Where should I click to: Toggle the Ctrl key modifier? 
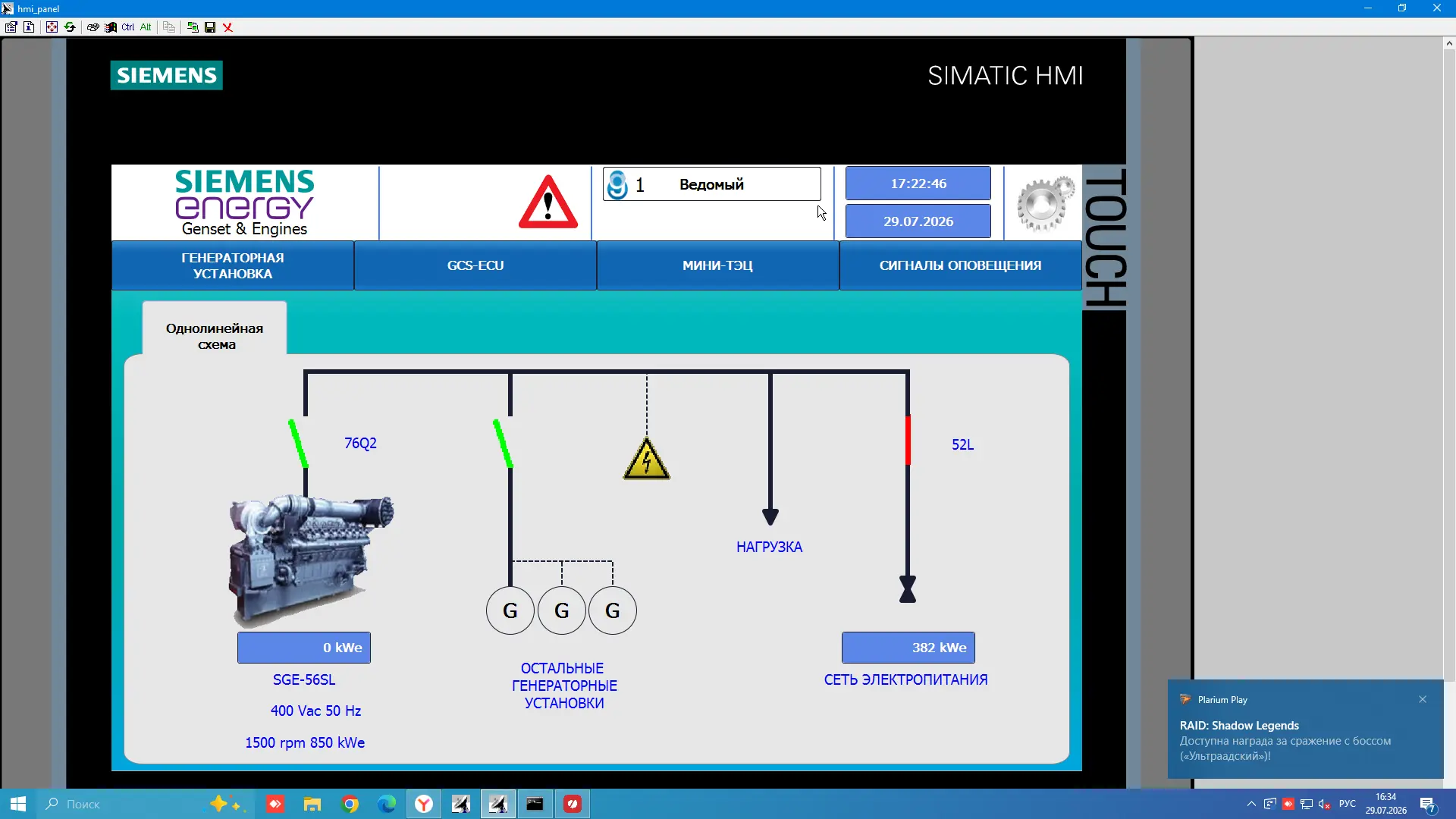click(128, 27)
